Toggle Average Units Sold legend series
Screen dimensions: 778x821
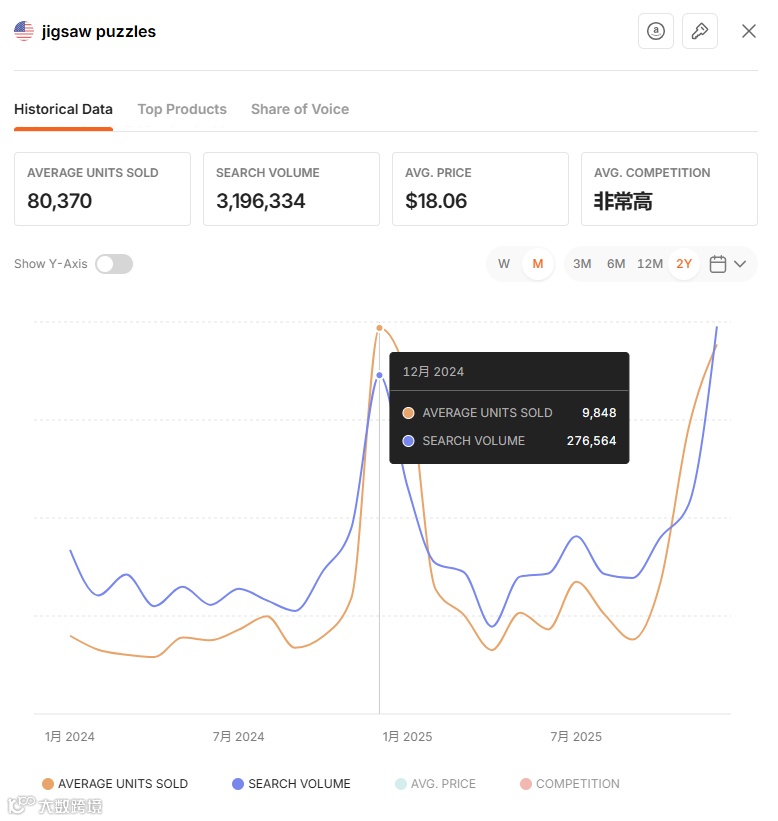(x=115, y=784)
